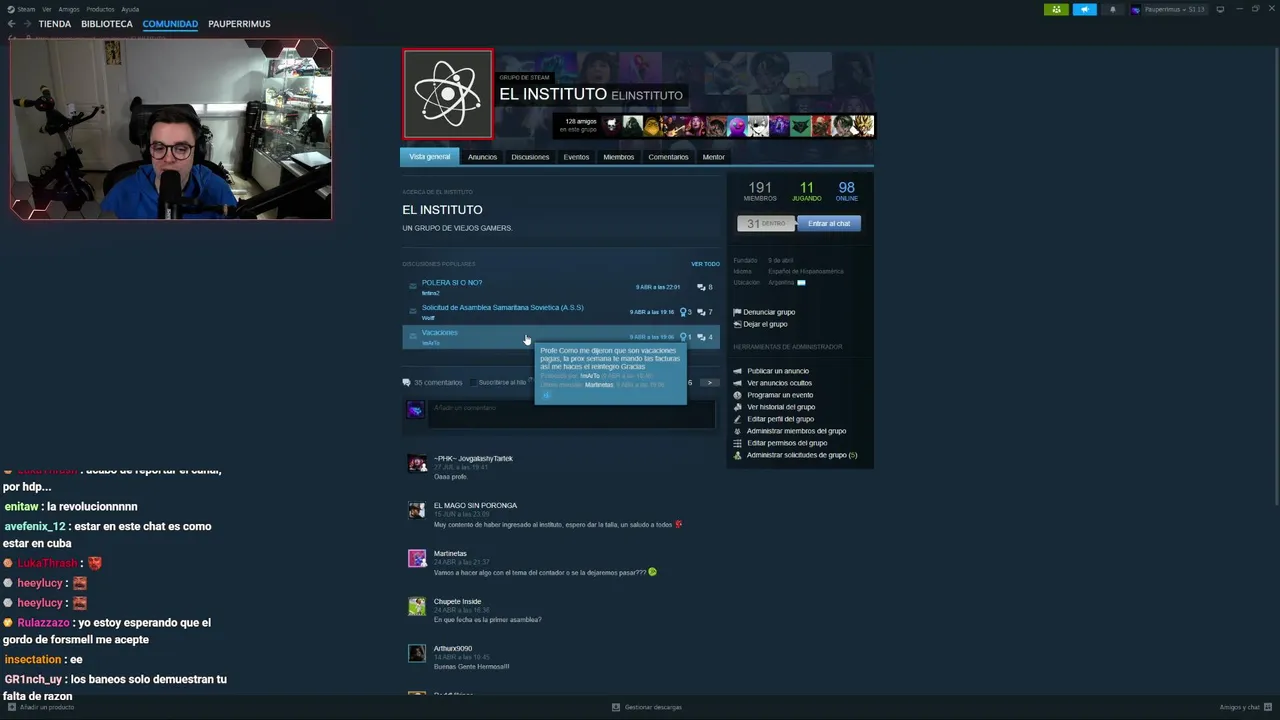
Task: Click the icon beside Ver historial del grupo
Action: (x=737, y=407)
